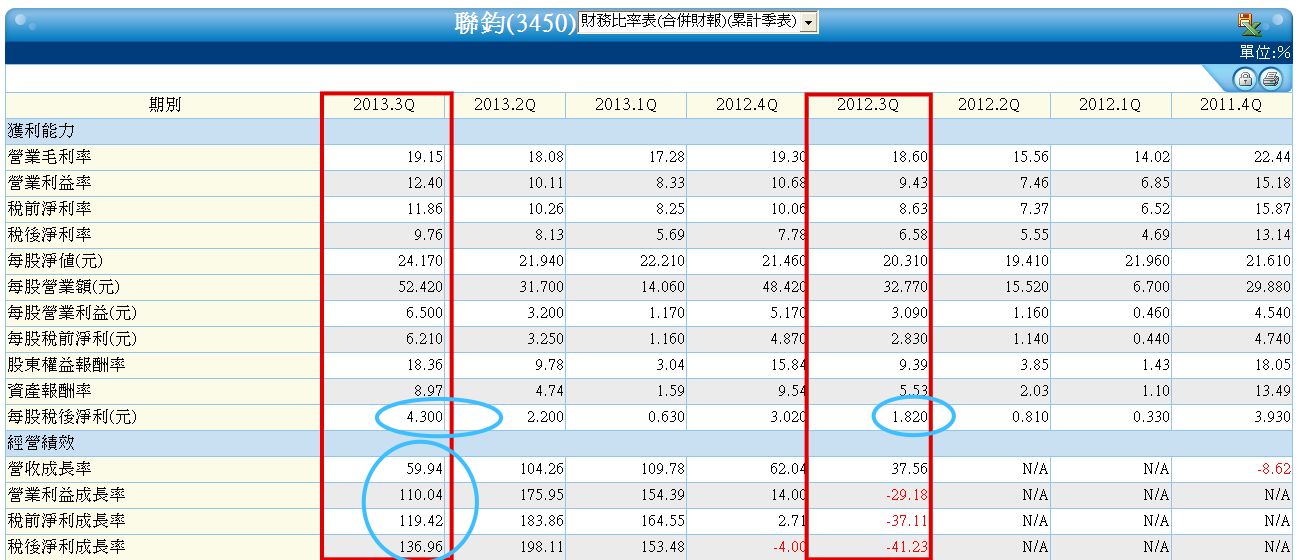Click the 每股營業利益(元) row label
This screenshot has width=1313, height=560.
(x=74, y=313)
